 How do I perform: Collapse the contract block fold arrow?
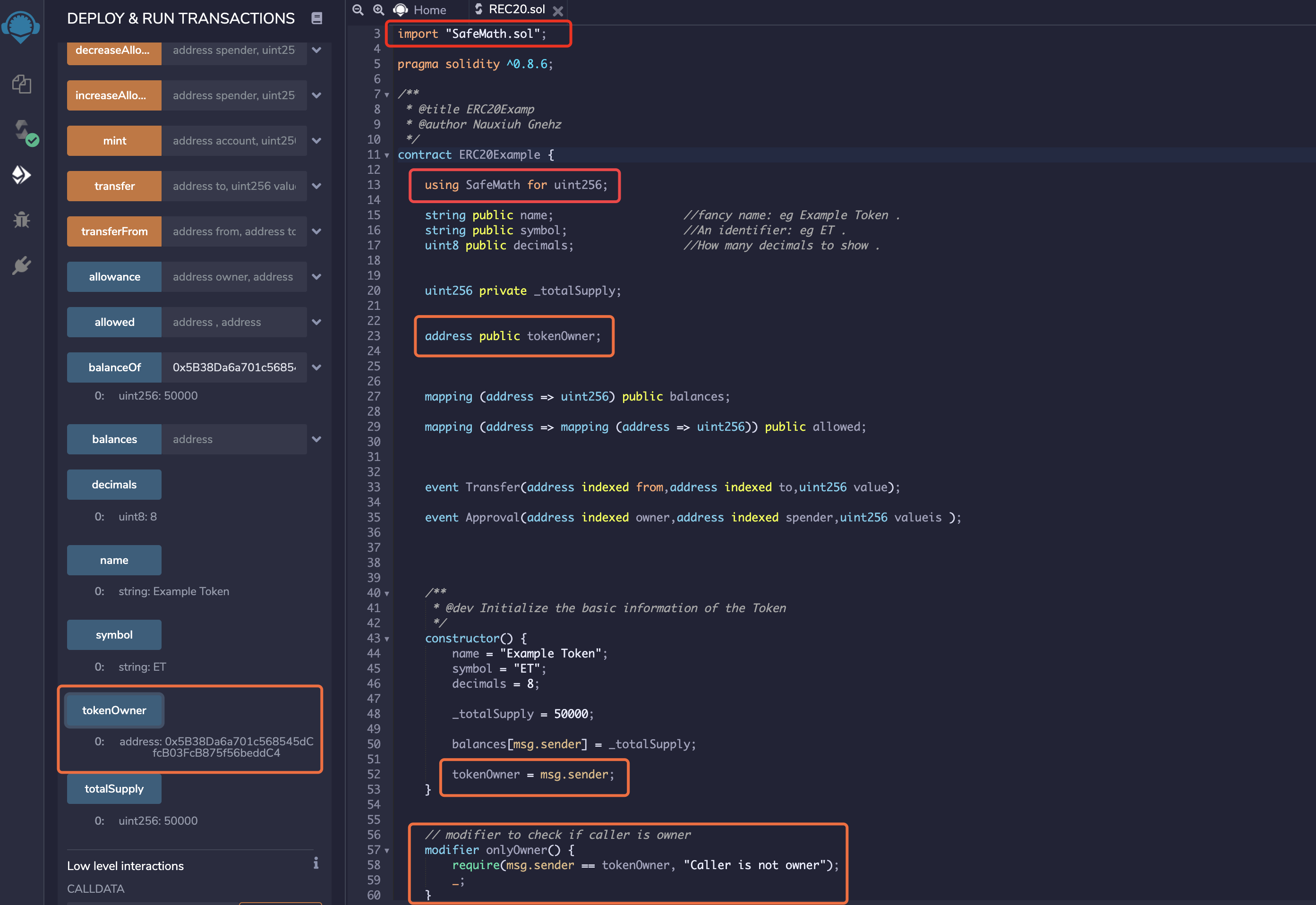tap(387, 155)
